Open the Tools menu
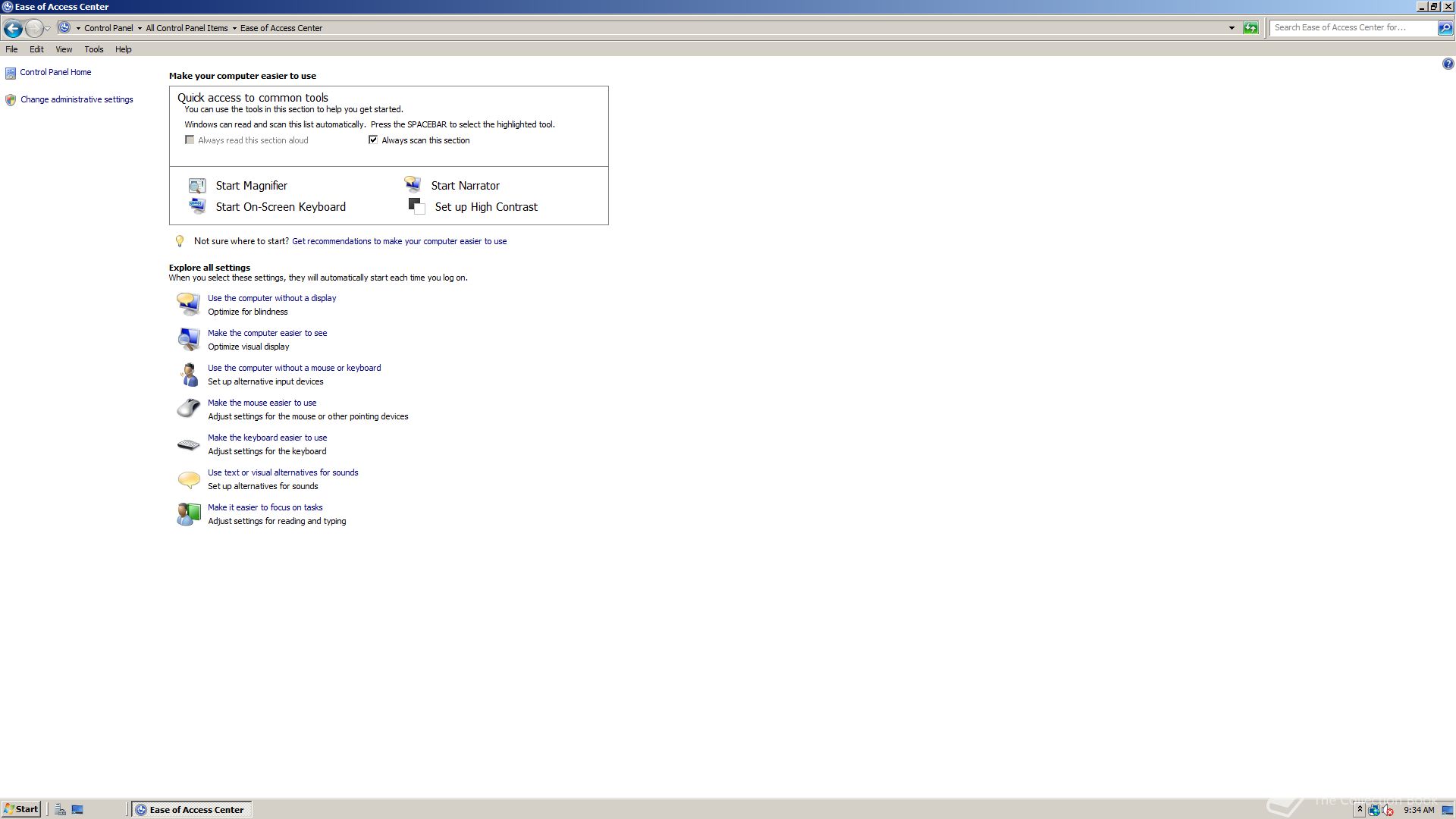The height and width of the screenshot is (819, 1456). pyautogui.click(x=94, y=49)
